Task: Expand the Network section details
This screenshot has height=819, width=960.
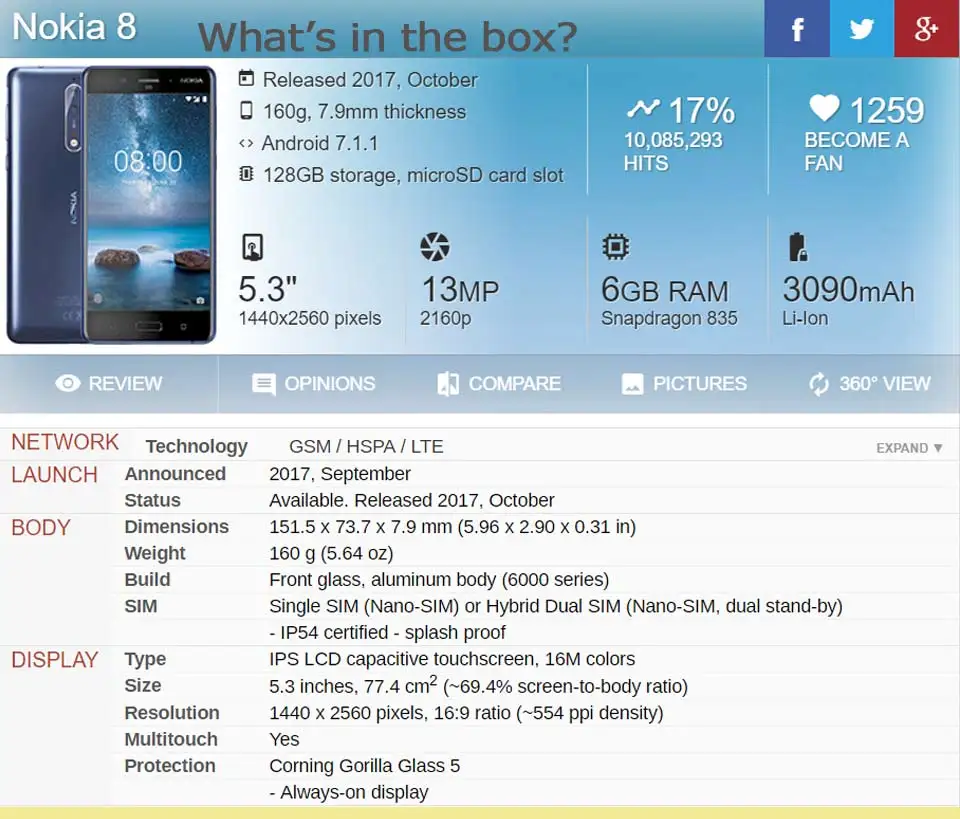Action: pyautogui.click(x=909, y=448)
